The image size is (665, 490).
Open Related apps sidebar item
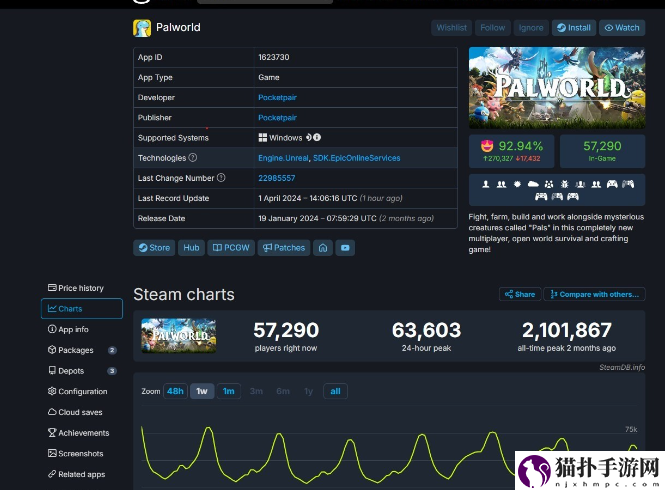pyautogui.click(x=81, y=474)
